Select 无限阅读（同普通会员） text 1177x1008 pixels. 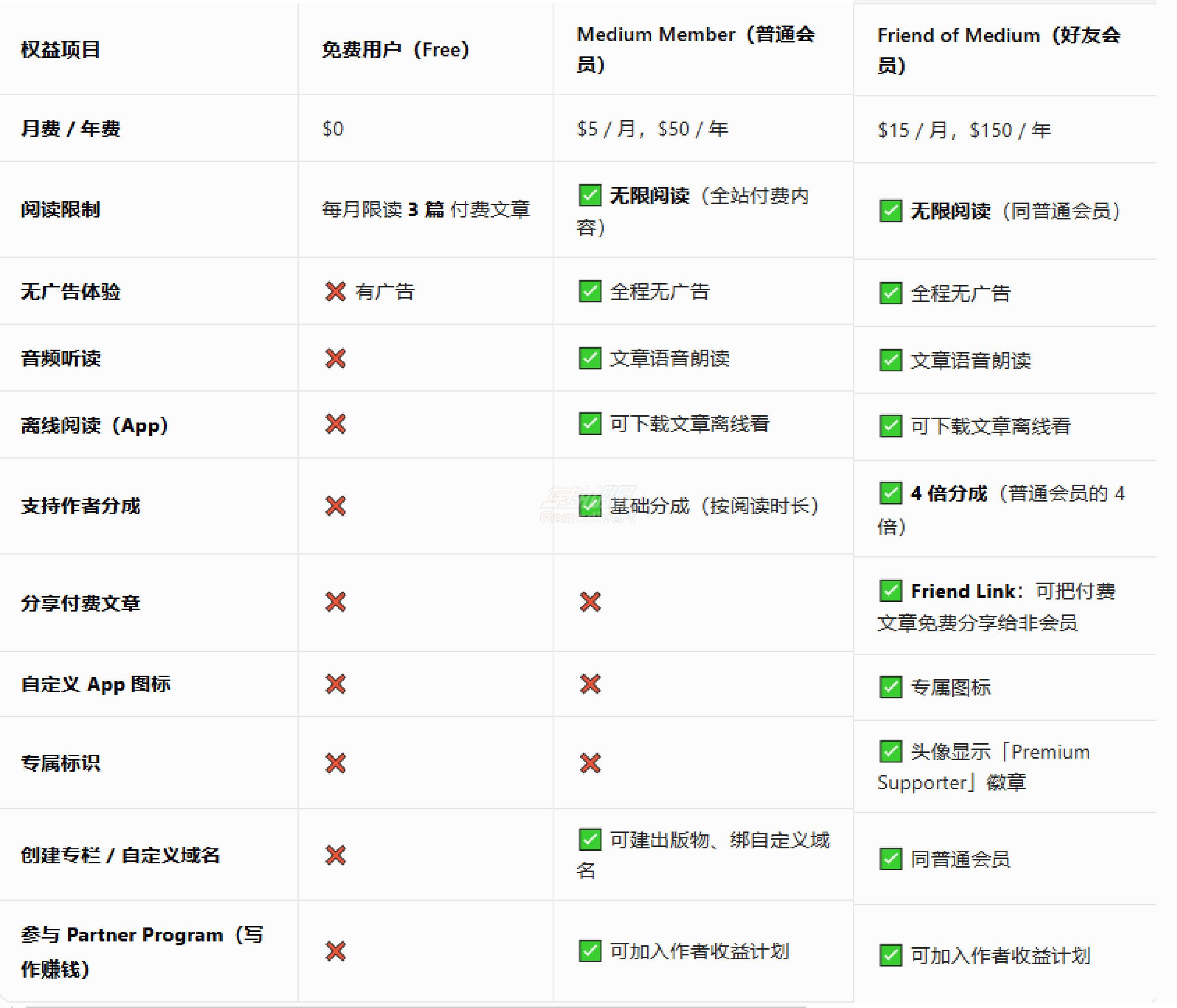[1016, 211]
